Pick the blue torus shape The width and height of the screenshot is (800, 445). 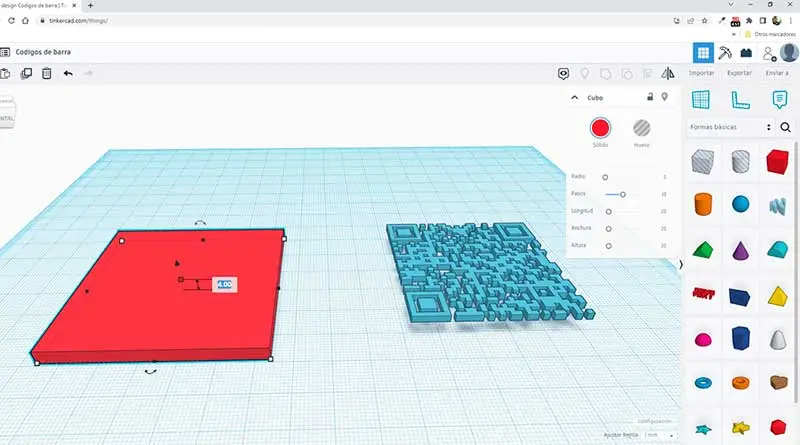pos(703,382)
